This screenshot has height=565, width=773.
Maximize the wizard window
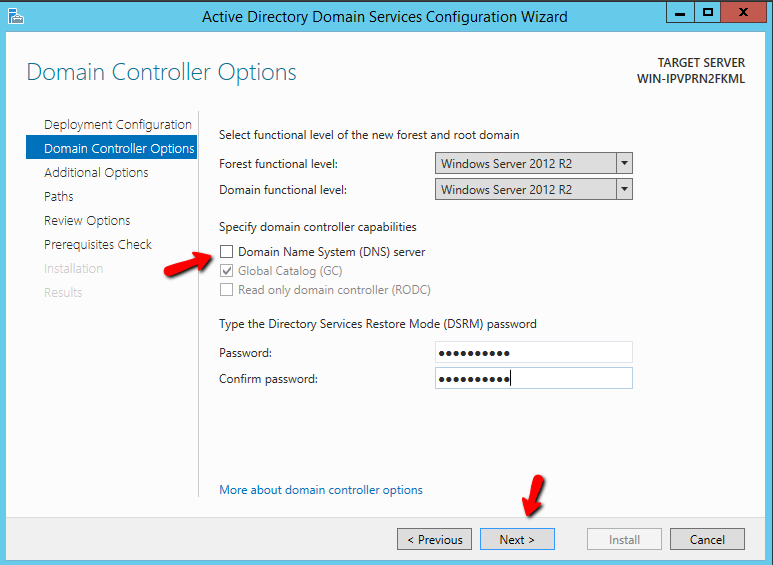point(707,12)
